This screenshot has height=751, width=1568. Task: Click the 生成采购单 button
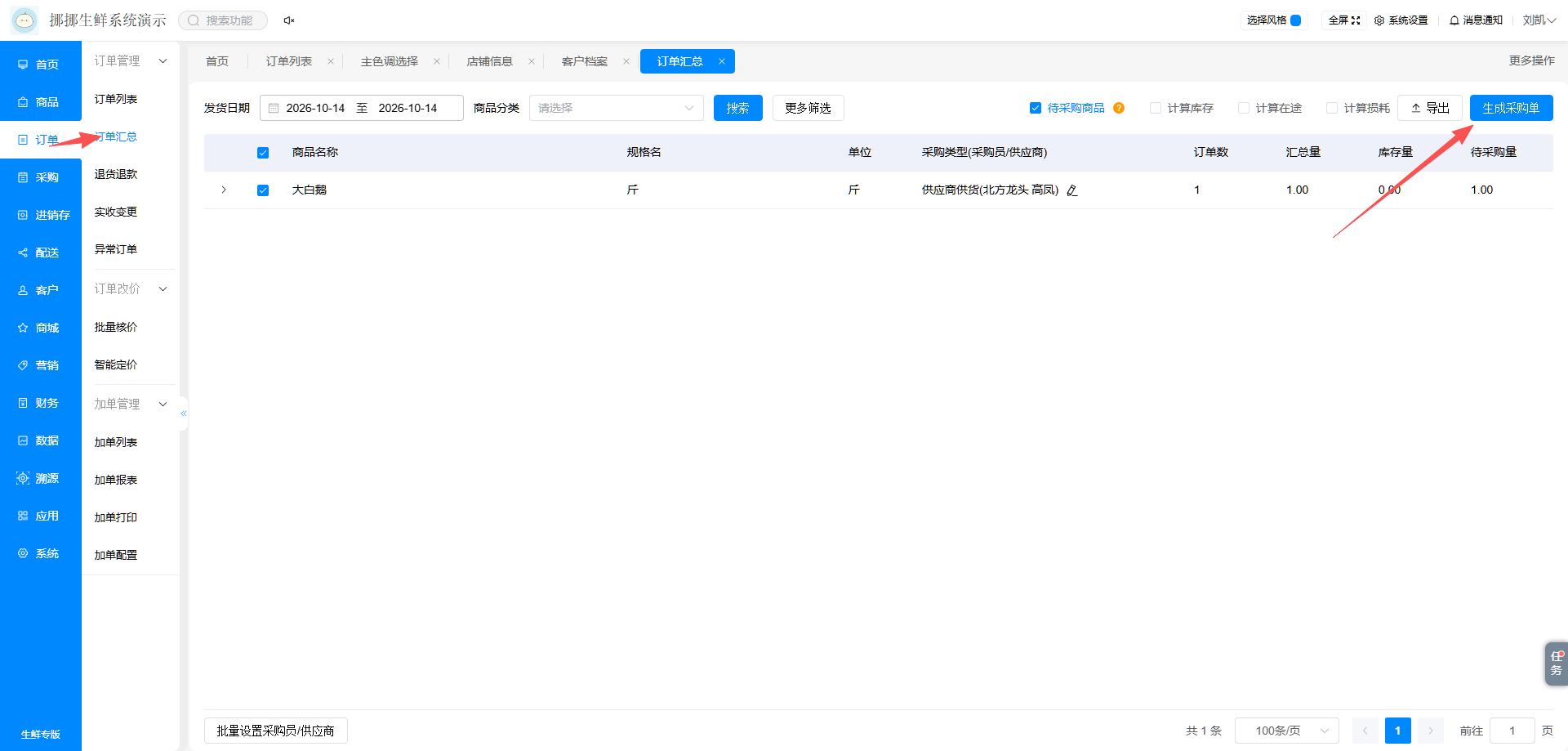tap(1512, 108)
